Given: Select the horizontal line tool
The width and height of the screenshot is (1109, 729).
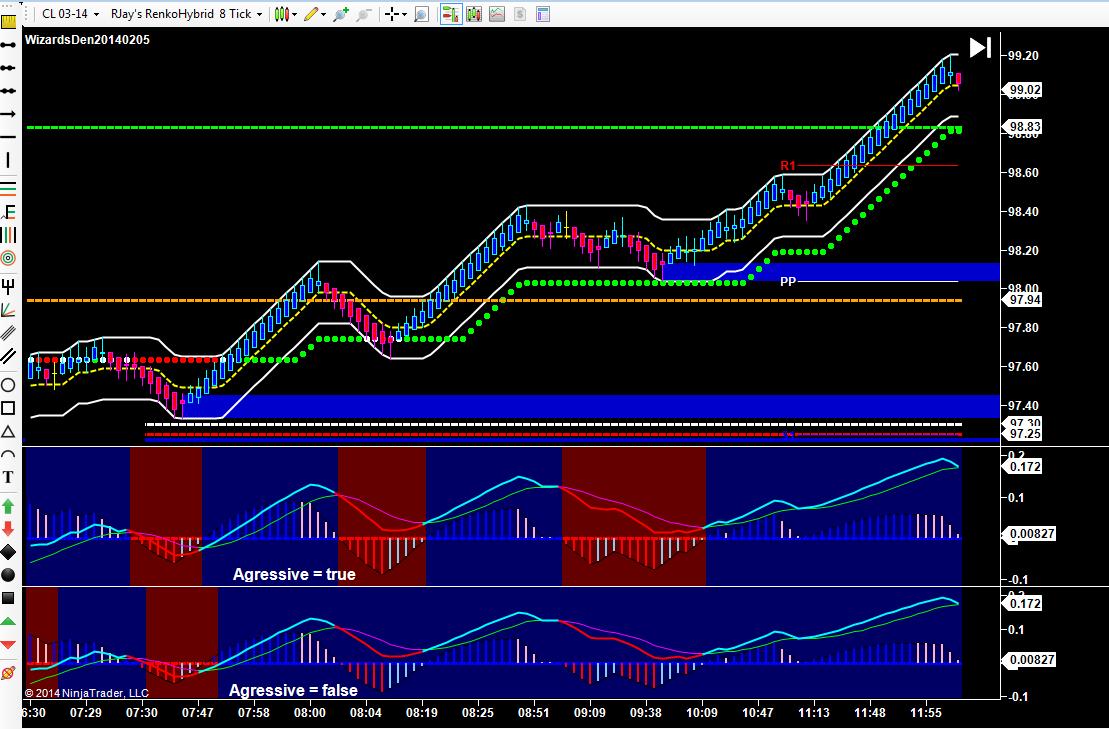Looking at the screenshot, I should tap(8, 136).
